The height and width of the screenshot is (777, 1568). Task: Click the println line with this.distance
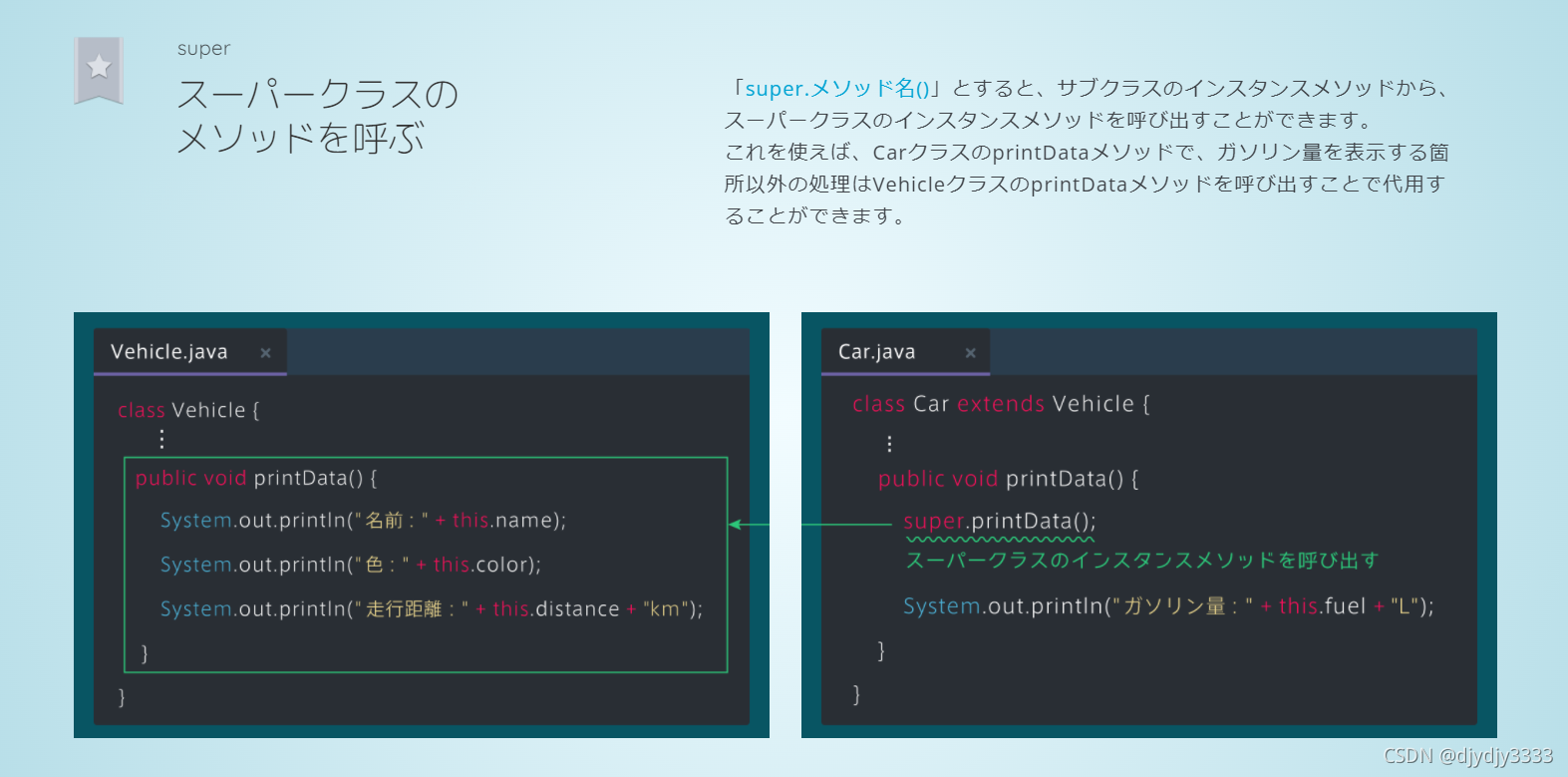[432, 608]
